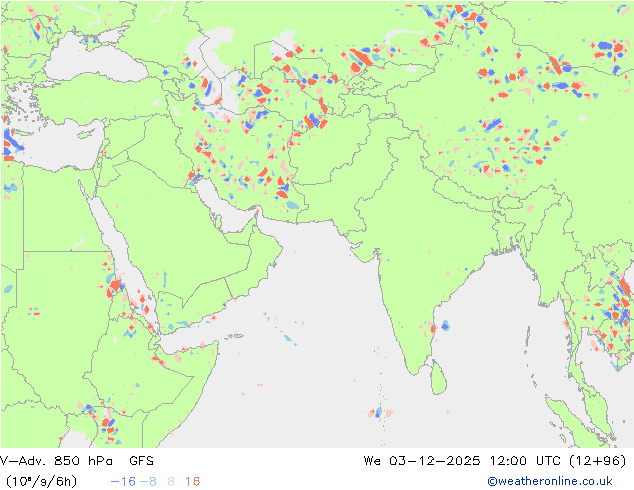This screenshot has width=634, height=490.
Task: Click the -8 legend value
Action: point(148,481)
